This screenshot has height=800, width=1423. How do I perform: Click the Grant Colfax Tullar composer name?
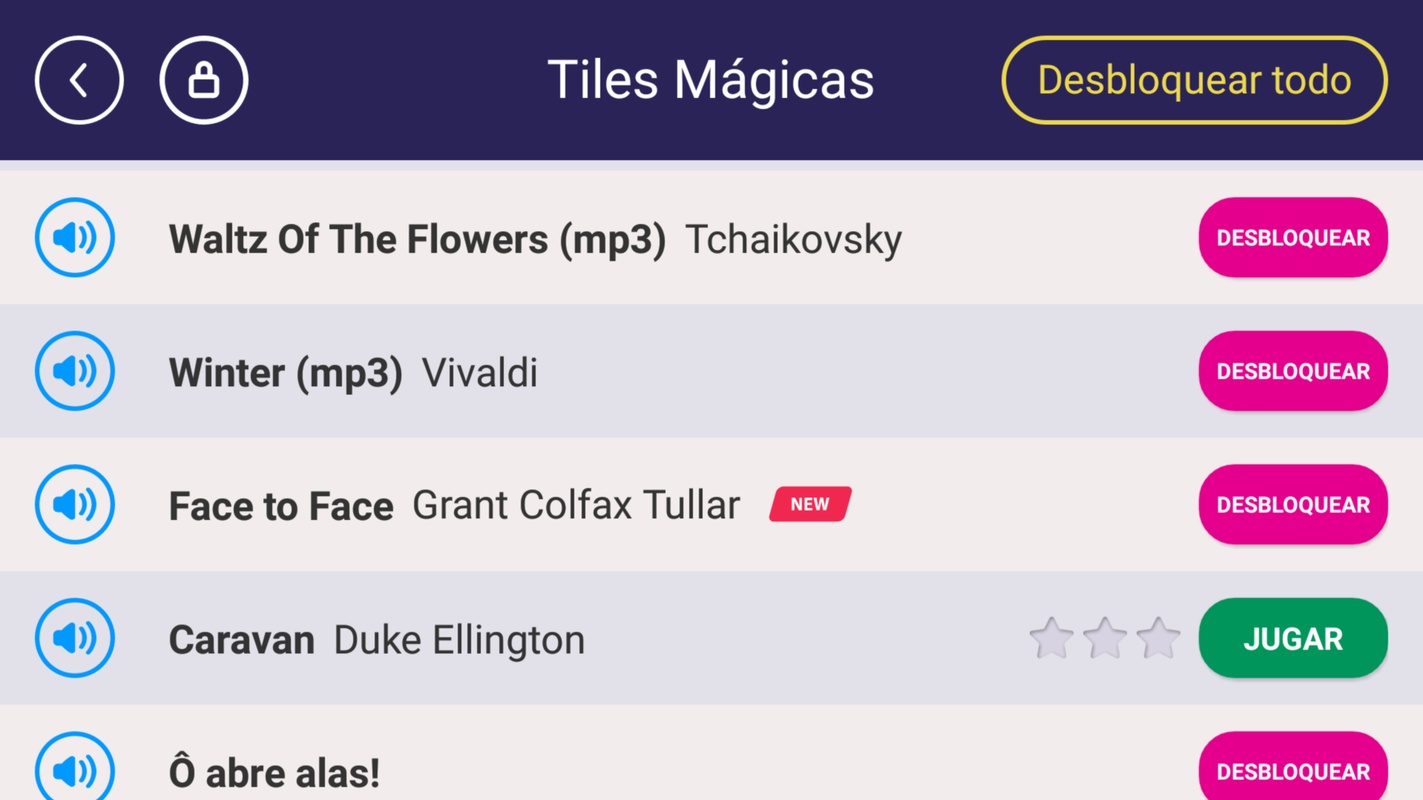576,506
